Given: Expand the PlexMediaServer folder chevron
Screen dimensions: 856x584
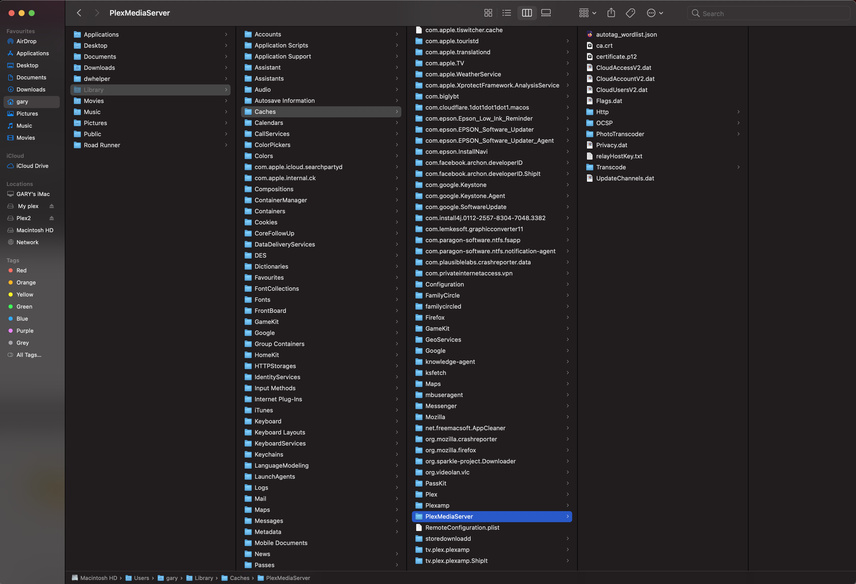Looking at the screenshot, I should [568, 516].
